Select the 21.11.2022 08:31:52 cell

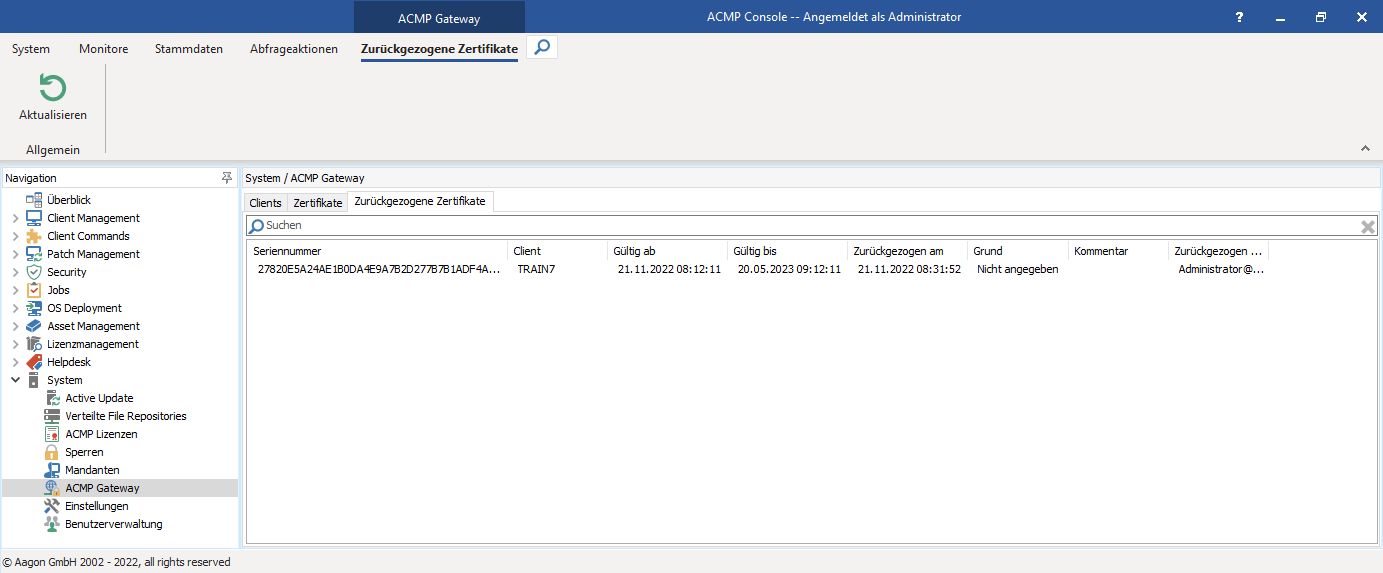click(x=909, y=269)
